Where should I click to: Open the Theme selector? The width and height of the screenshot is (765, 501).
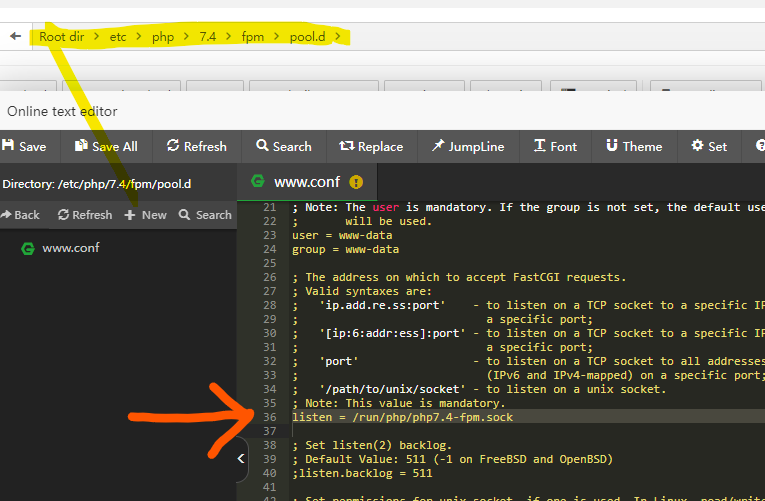632,146
